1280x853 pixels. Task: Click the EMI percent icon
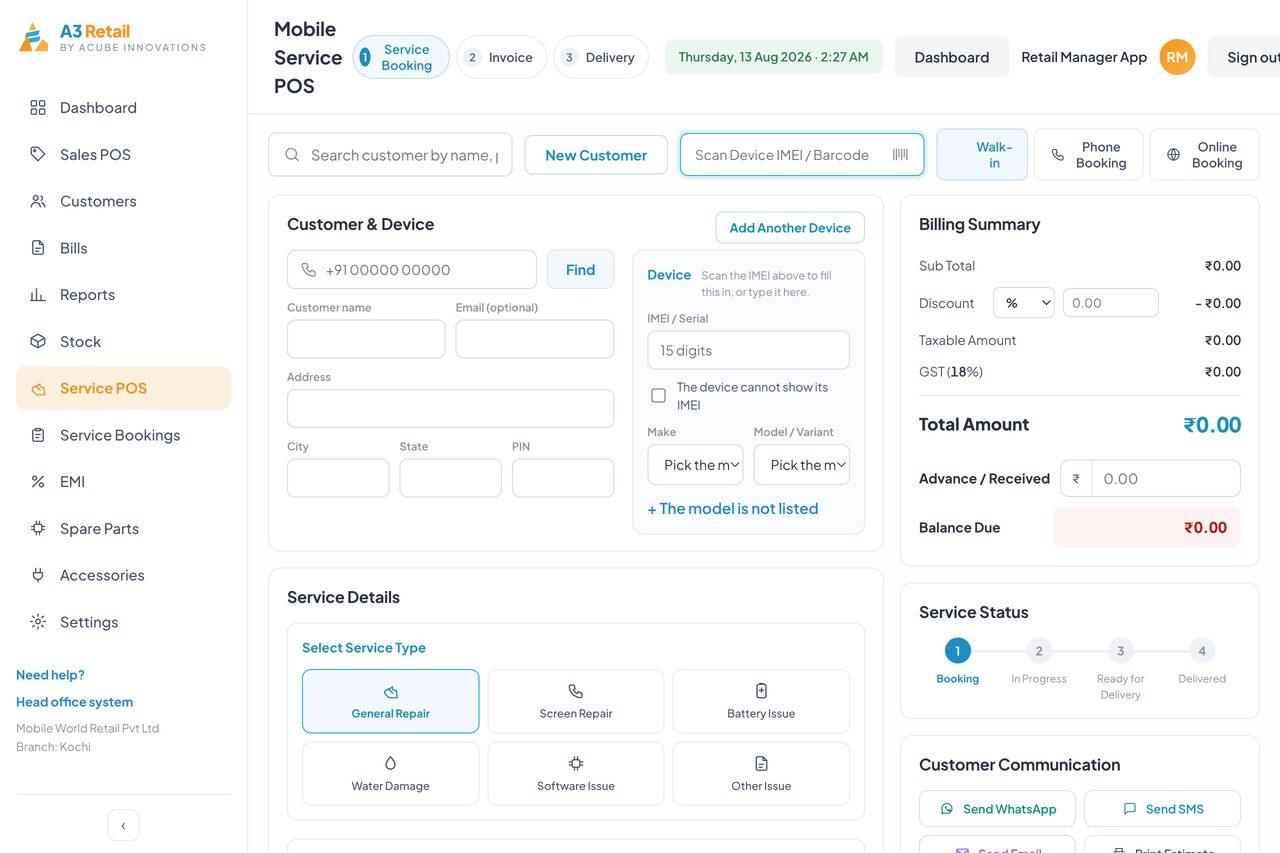point(38,482)
